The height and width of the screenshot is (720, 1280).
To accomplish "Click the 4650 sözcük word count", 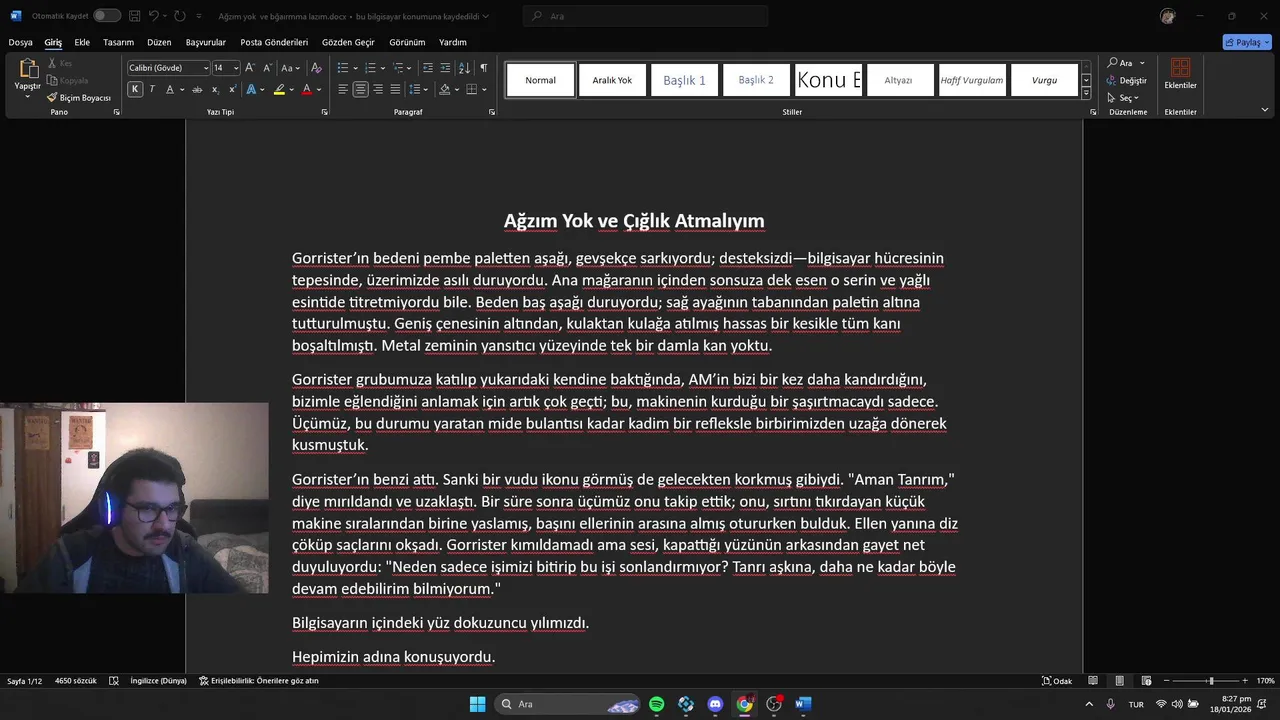I will coord(76,681).
